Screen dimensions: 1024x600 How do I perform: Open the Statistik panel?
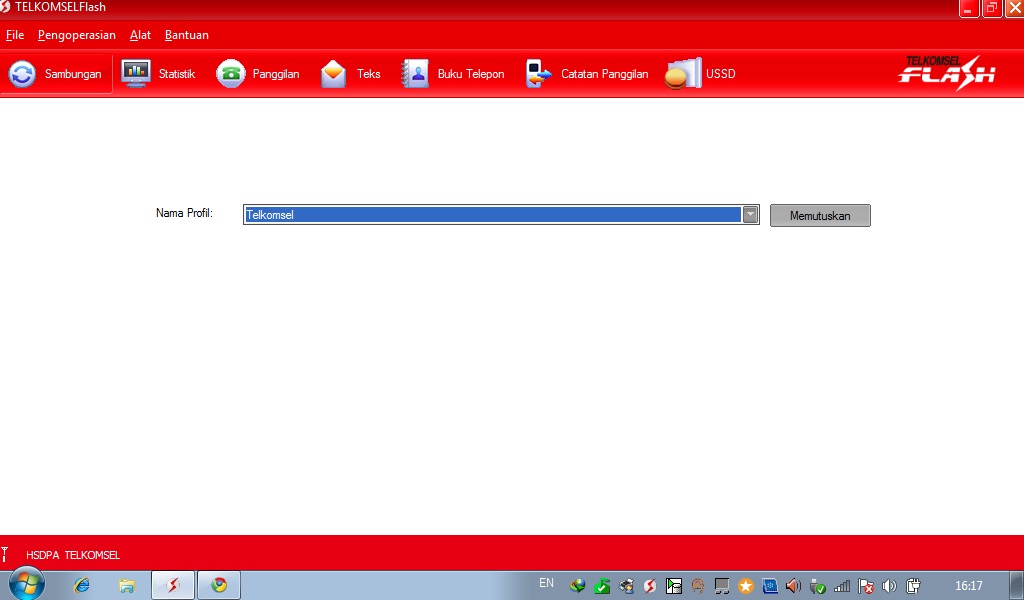160,73
